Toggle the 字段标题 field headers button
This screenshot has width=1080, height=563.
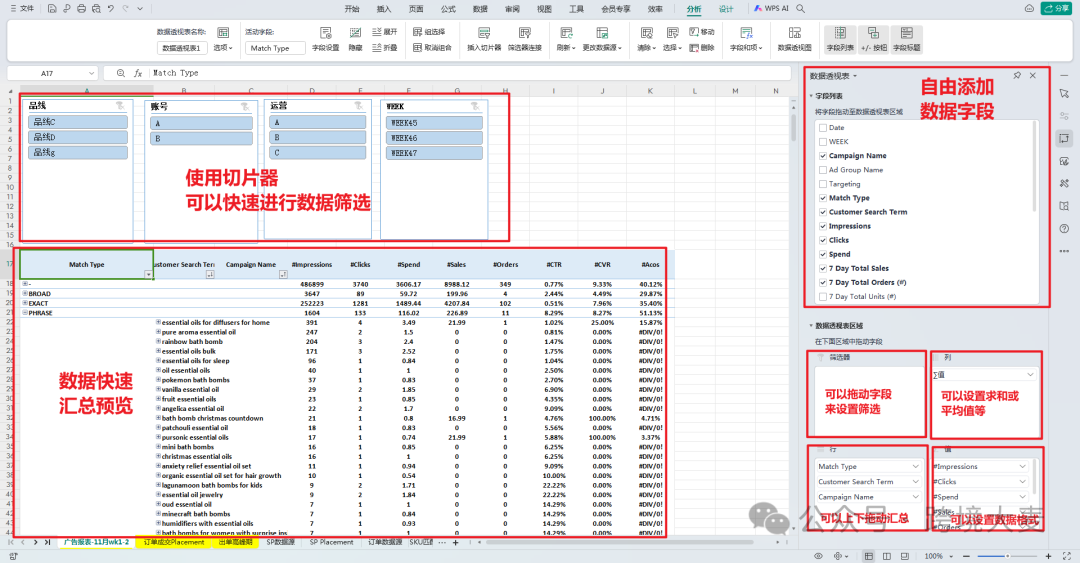tap(906, 39)
